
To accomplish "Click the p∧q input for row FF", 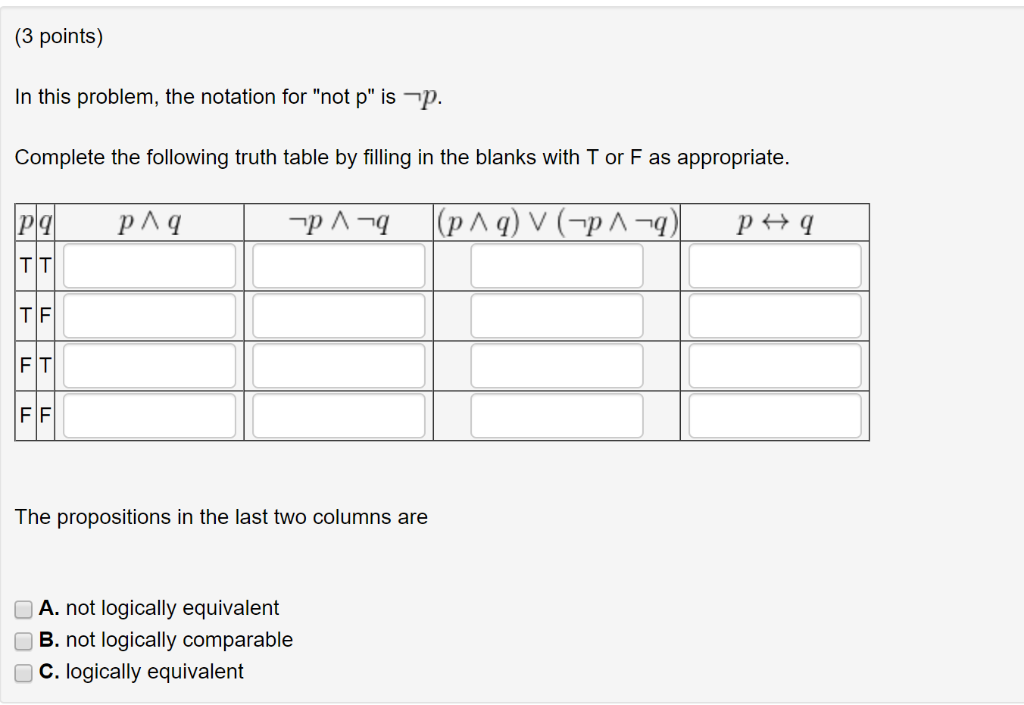I will coord(148,415).
